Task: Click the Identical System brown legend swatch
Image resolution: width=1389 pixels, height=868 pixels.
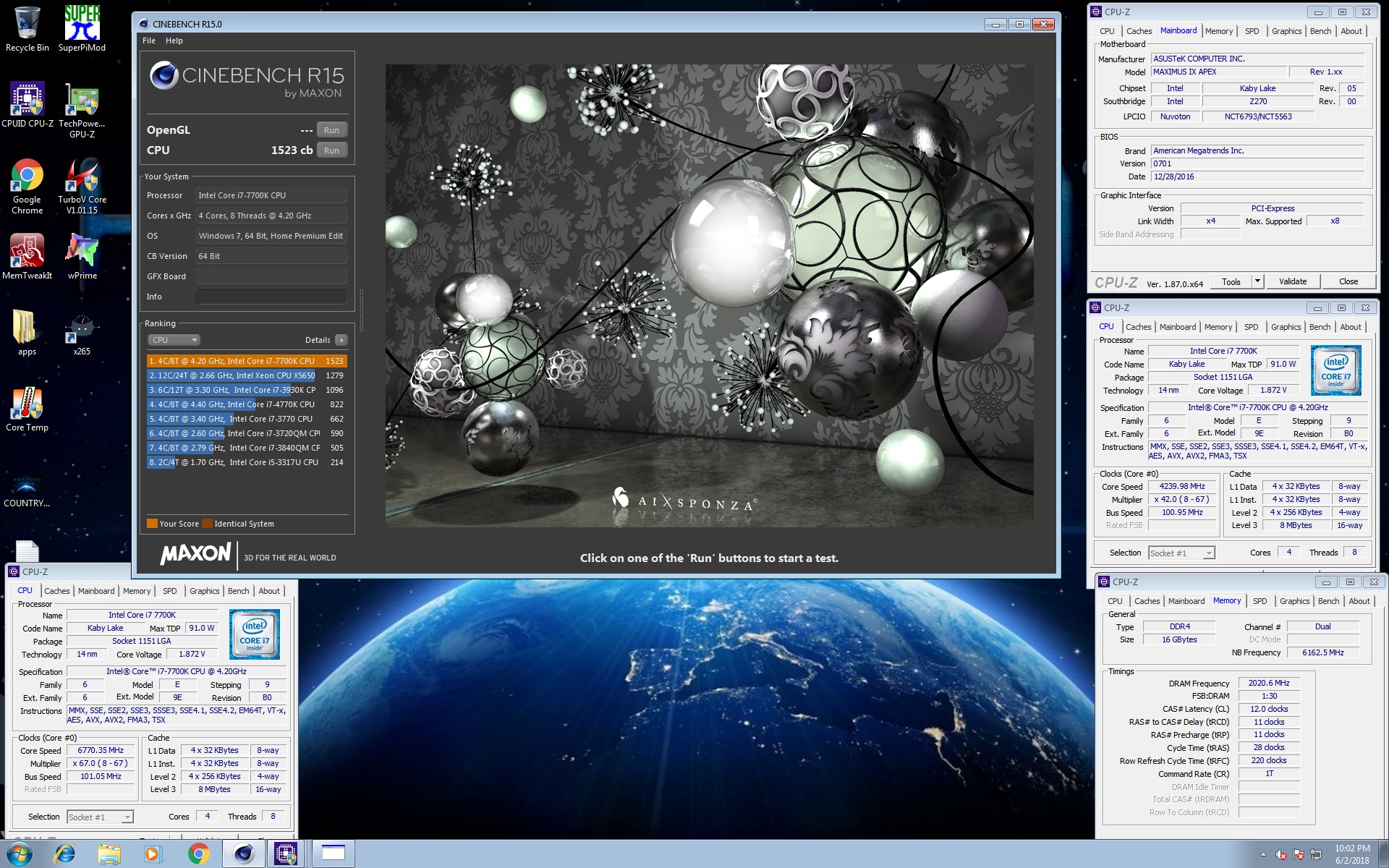Action: click(208, 524)
